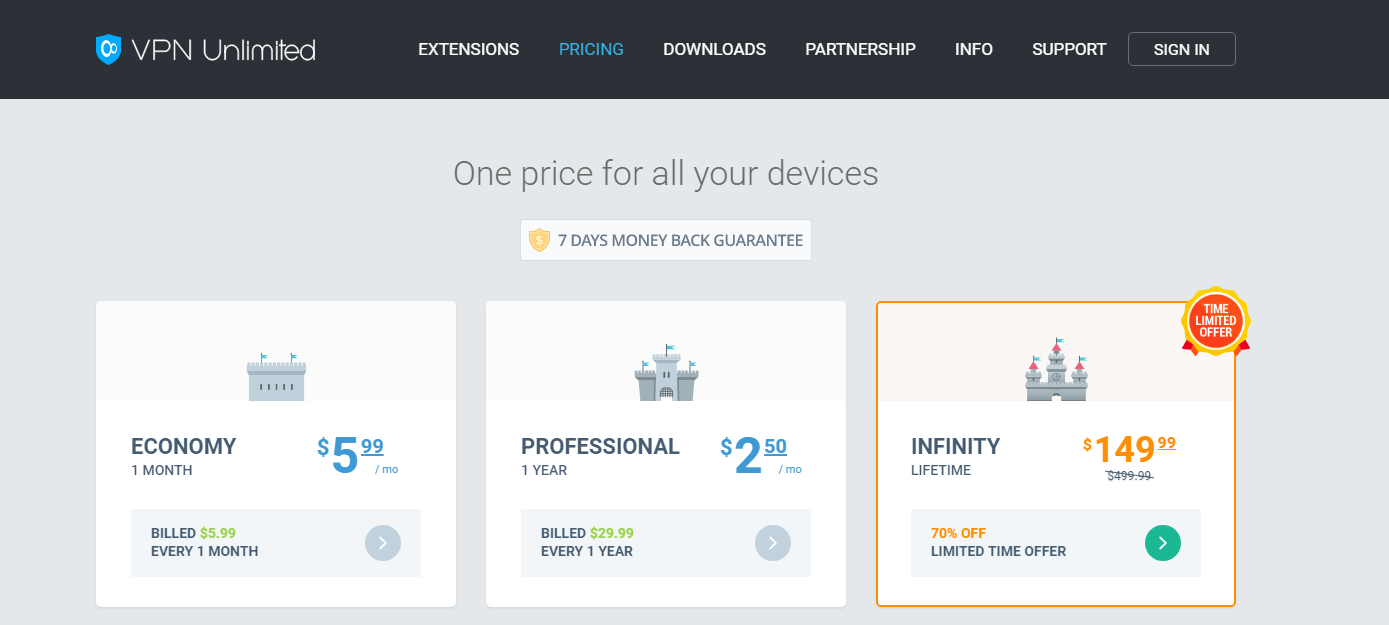
Task: Click the VPN Unlimited brand name text
Action: 224,49
